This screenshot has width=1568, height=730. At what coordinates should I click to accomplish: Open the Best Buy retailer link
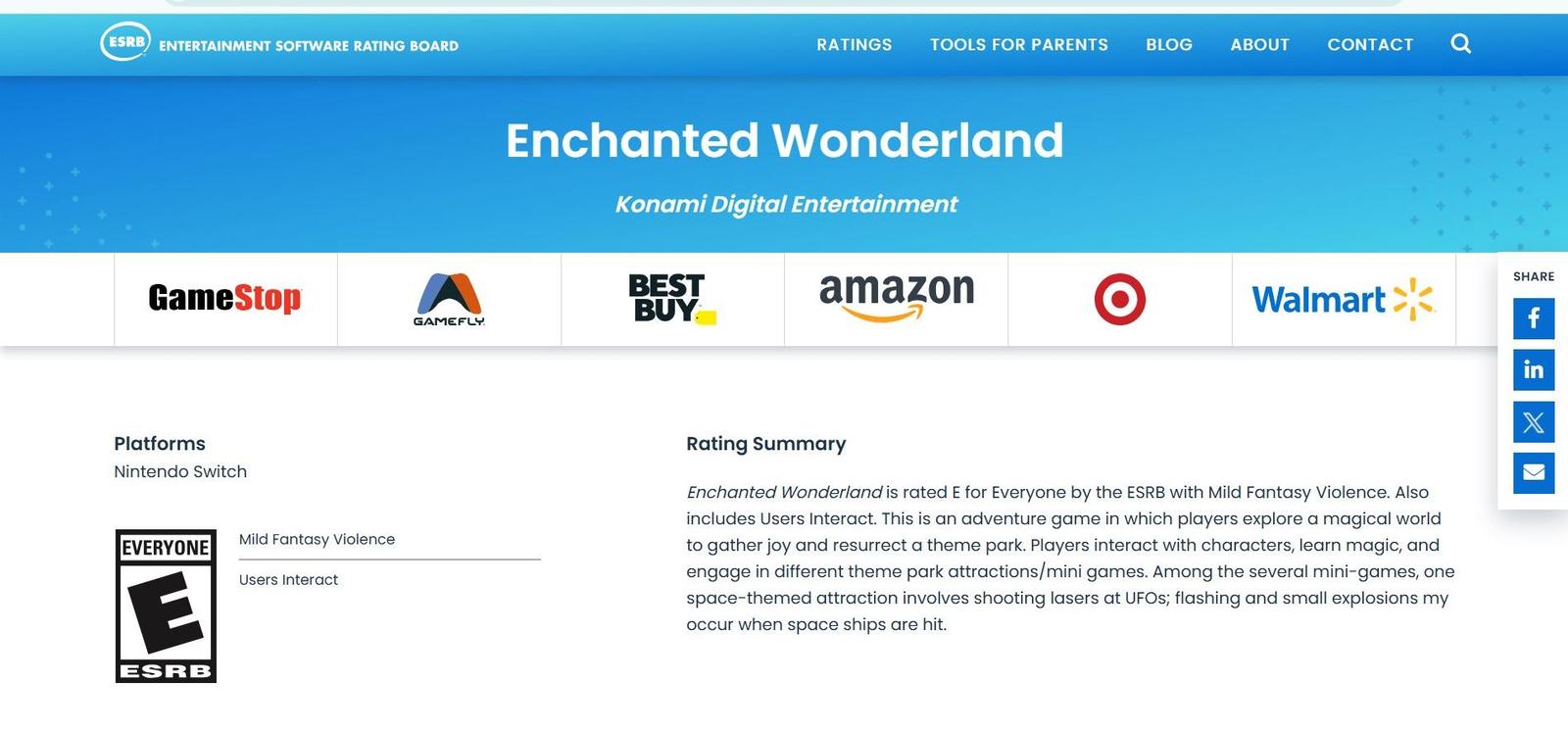coord(671,298)
